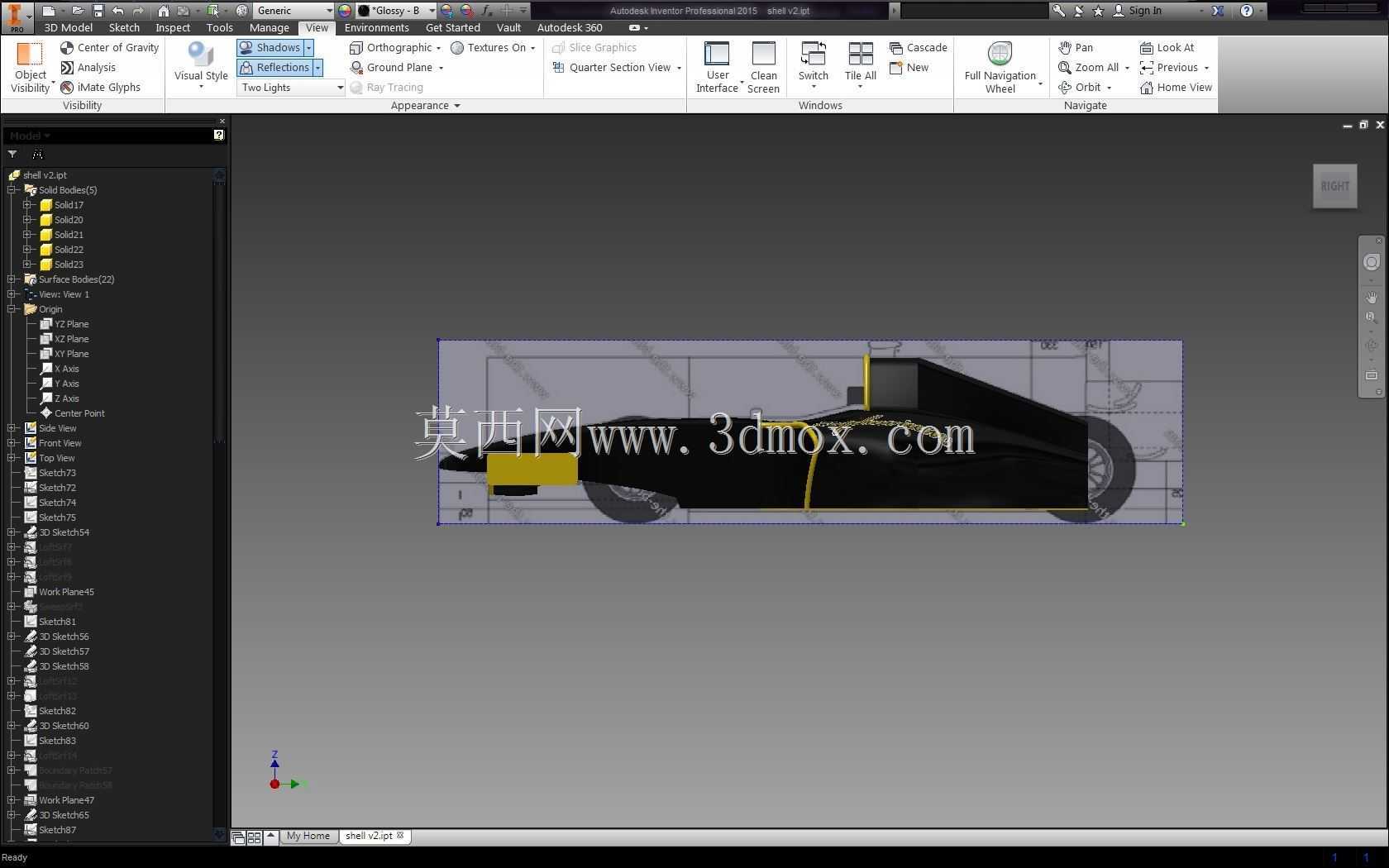Tile All open windows

pos(861,65)
